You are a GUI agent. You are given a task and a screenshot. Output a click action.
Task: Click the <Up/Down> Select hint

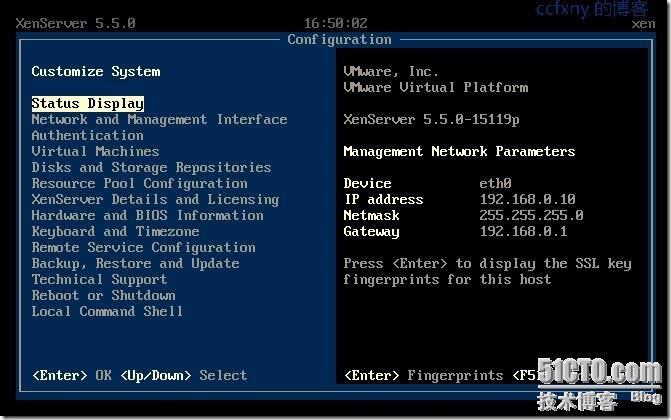click(184, 375)
